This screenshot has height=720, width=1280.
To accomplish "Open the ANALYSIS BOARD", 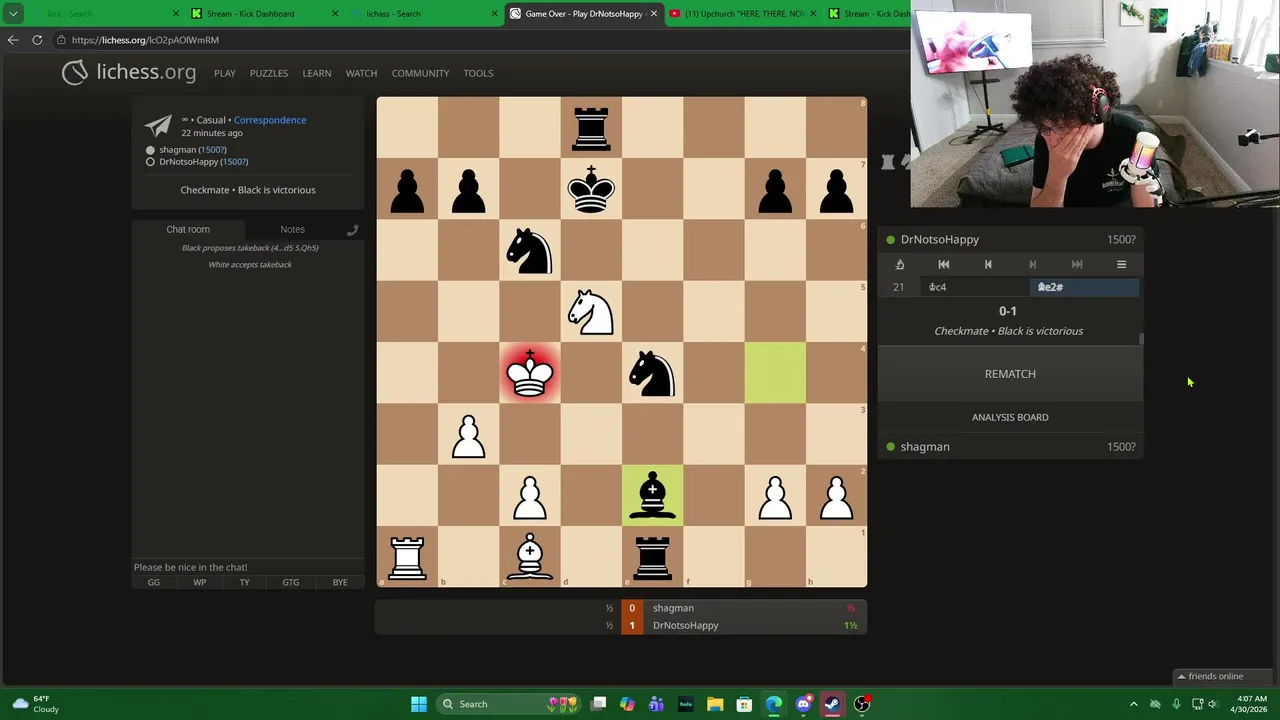I will pos(1010,417).
